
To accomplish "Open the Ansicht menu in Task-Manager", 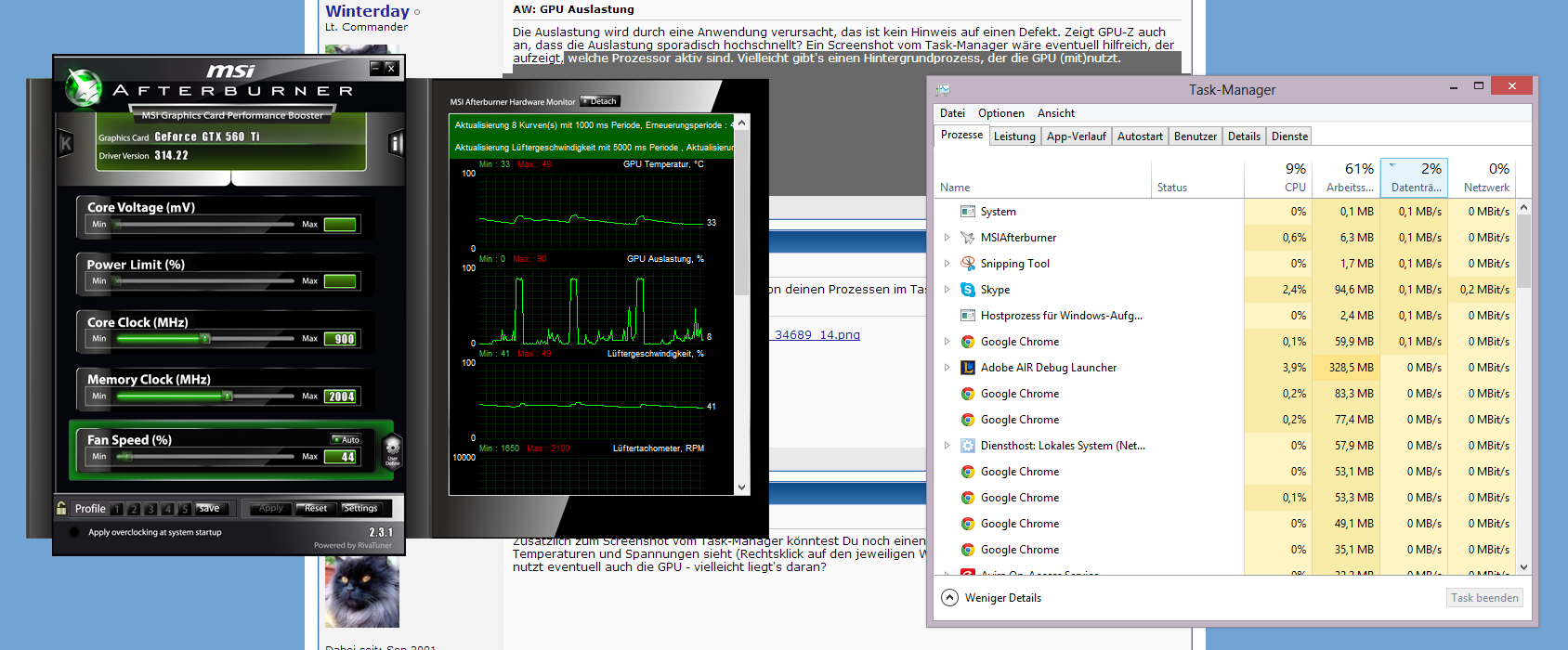I will (1056, 113).
